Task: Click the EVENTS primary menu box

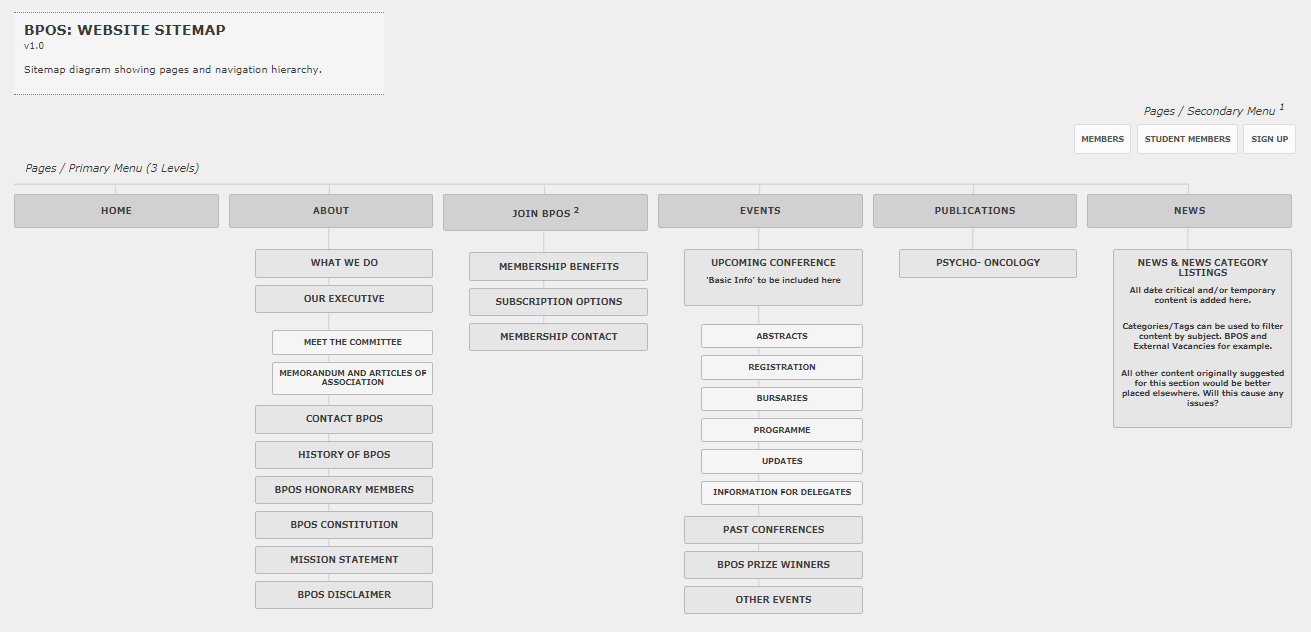Action: 760,211
